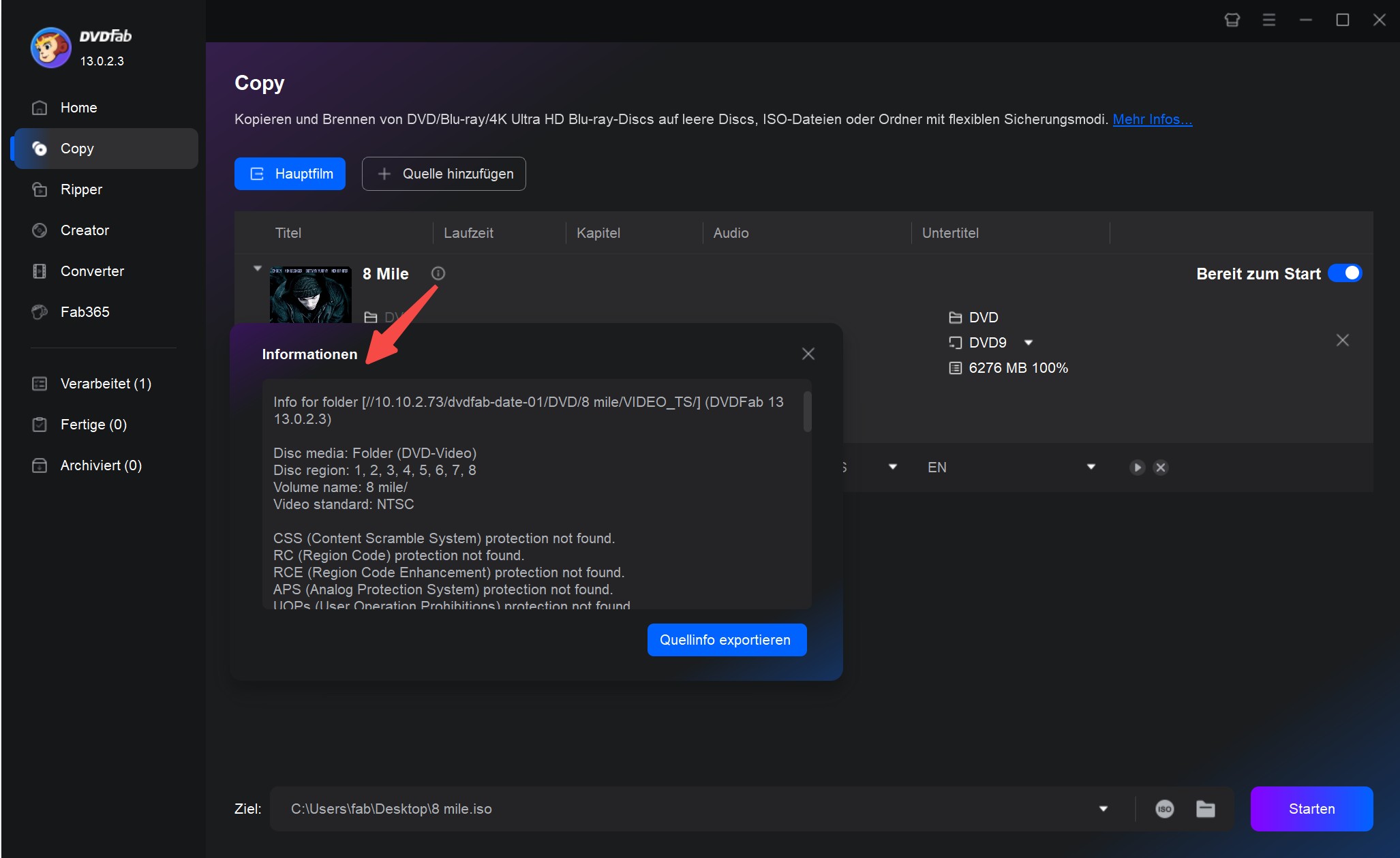
Task: Minimize the DVDFab window
Action: [1306, 20]
